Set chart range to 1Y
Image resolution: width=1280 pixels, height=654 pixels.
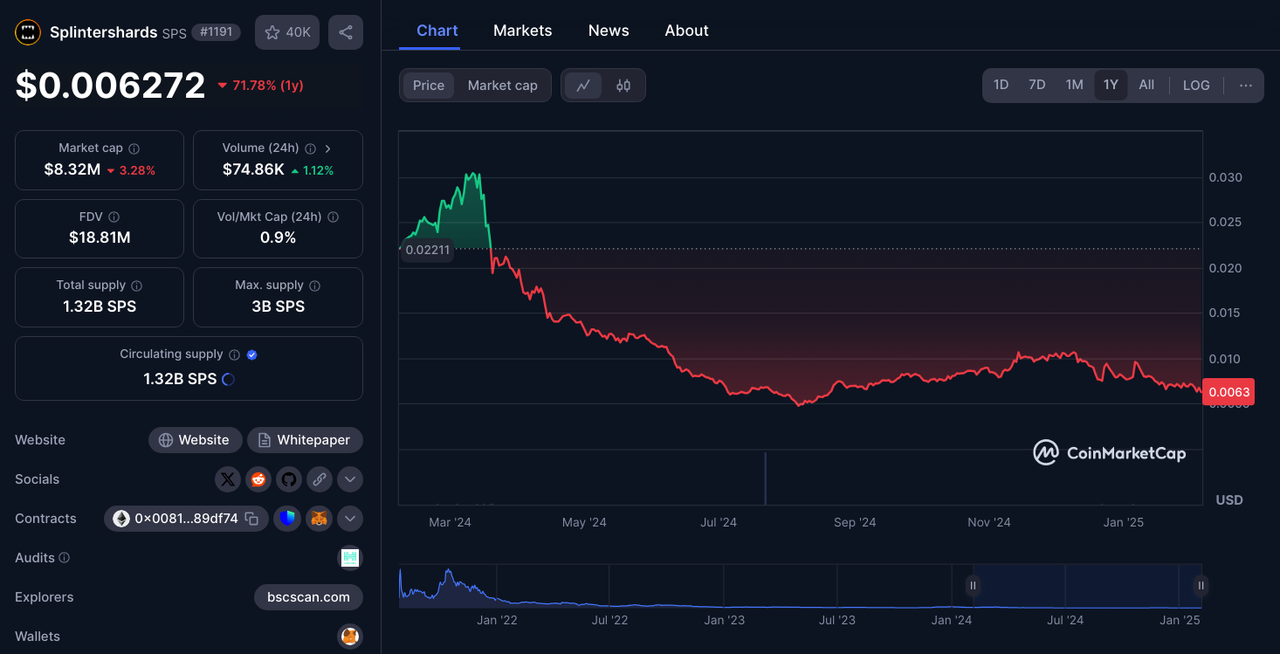pyautogui.click(x=1111, y=85)
